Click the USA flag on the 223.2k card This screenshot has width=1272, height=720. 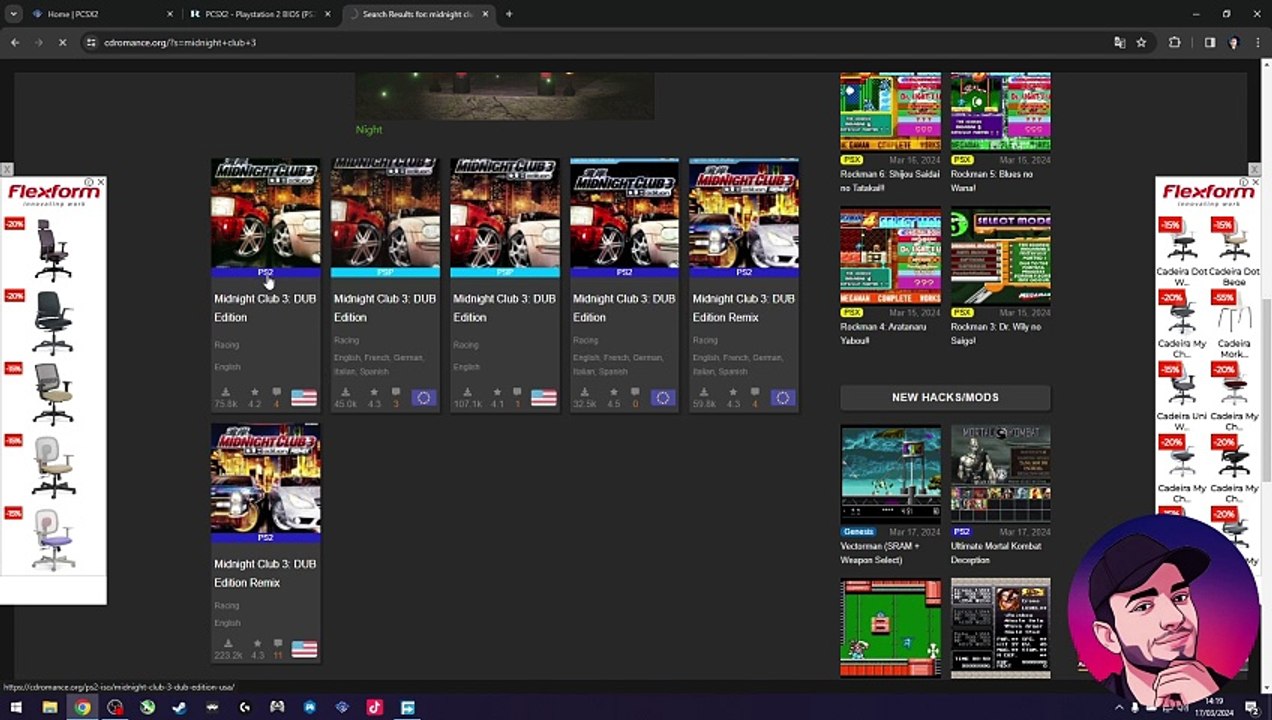[304, 649]
